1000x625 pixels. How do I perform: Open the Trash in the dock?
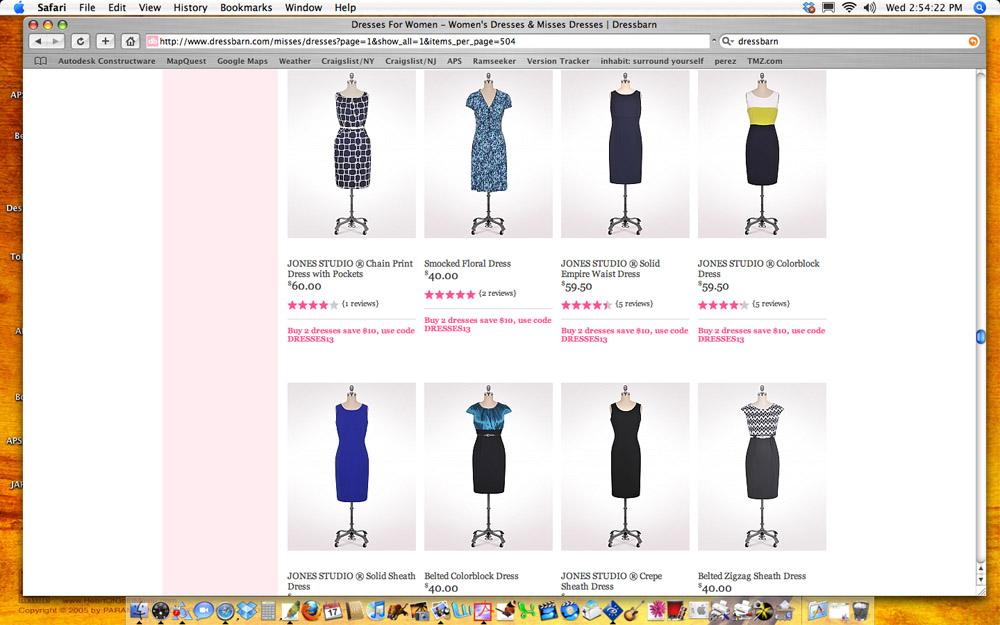[860, 610]
